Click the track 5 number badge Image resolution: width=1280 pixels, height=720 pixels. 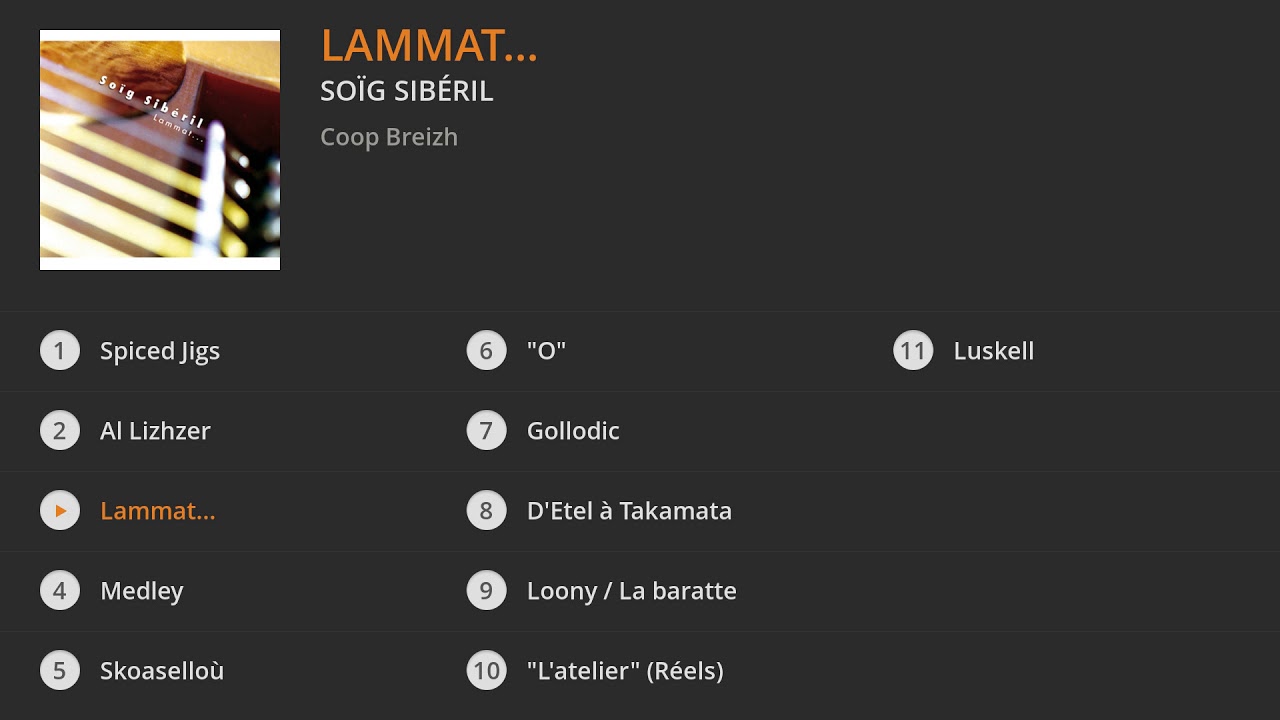coord(60,671)
